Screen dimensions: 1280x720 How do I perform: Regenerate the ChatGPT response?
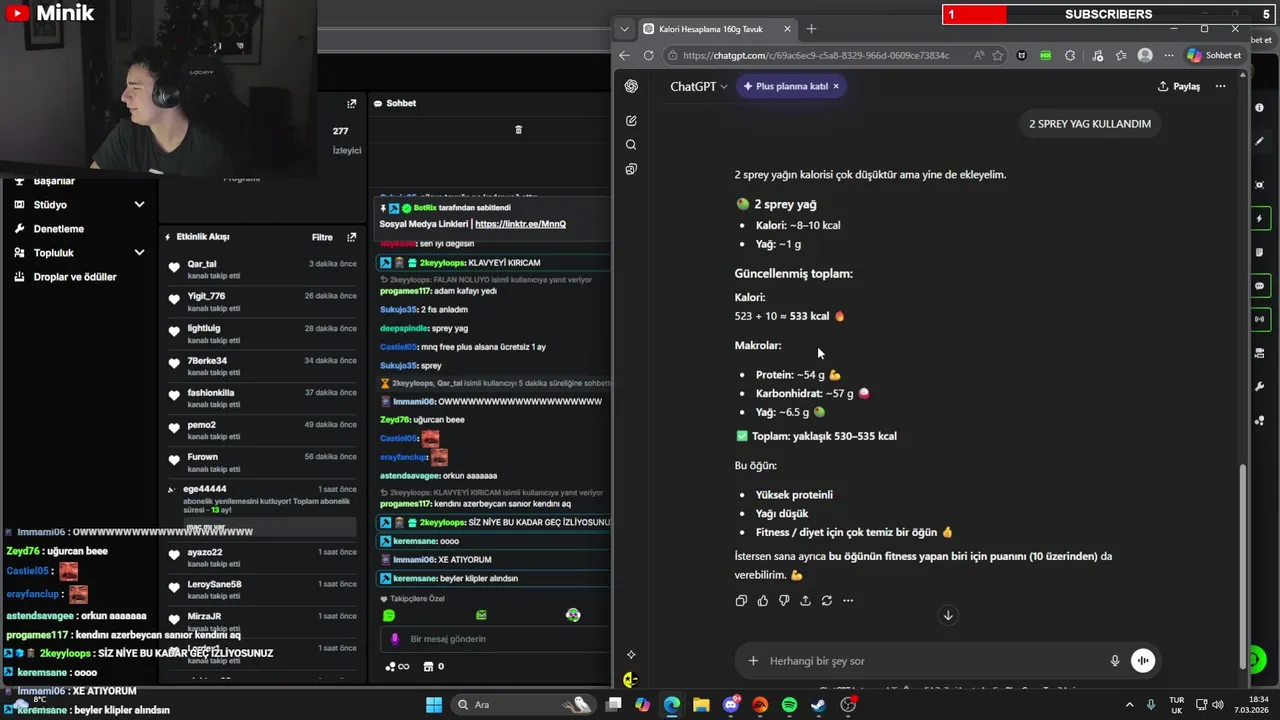point(827,601)
